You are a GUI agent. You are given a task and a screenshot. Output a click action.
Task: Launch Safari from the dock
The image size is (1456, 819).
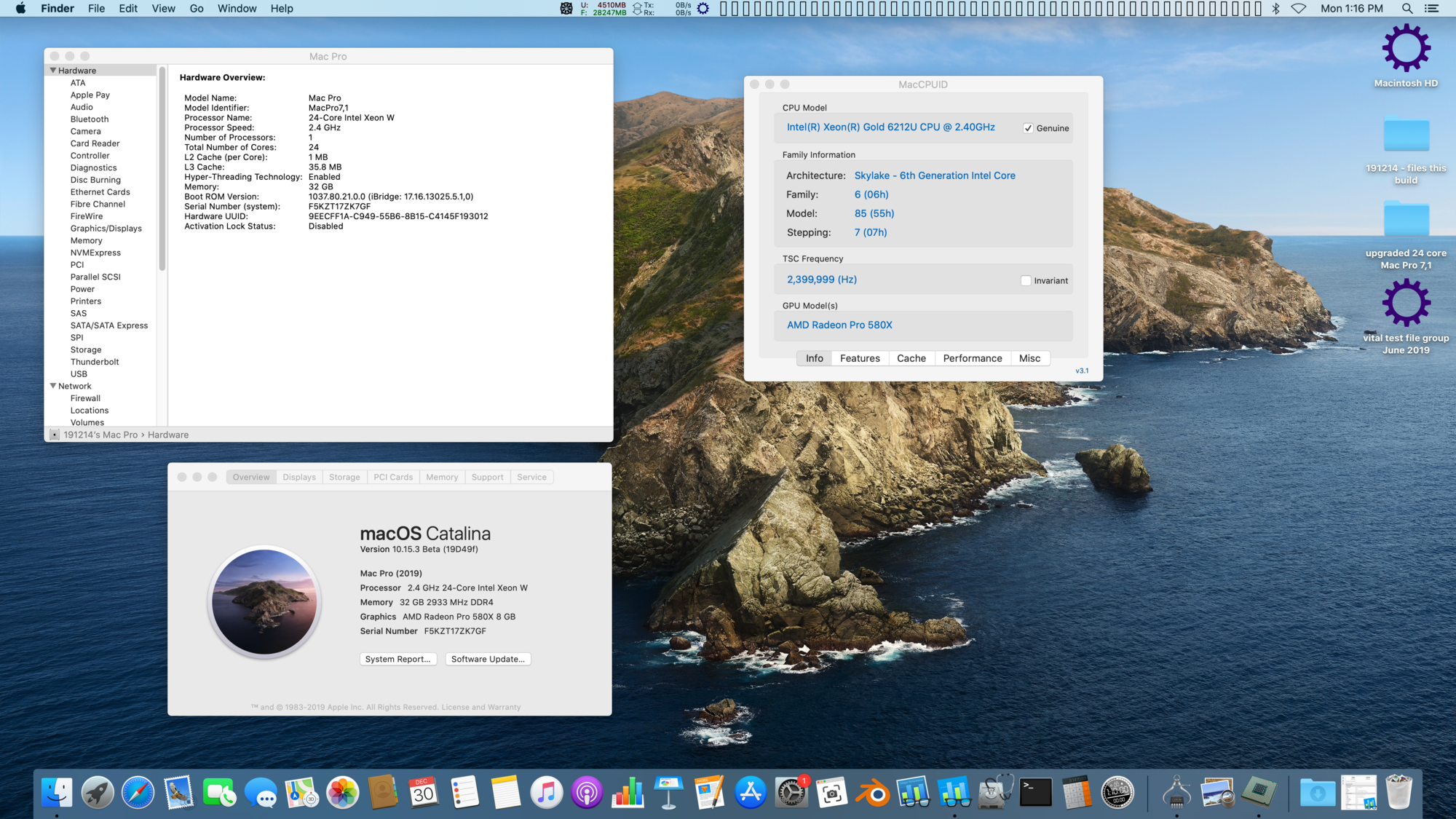138,793
